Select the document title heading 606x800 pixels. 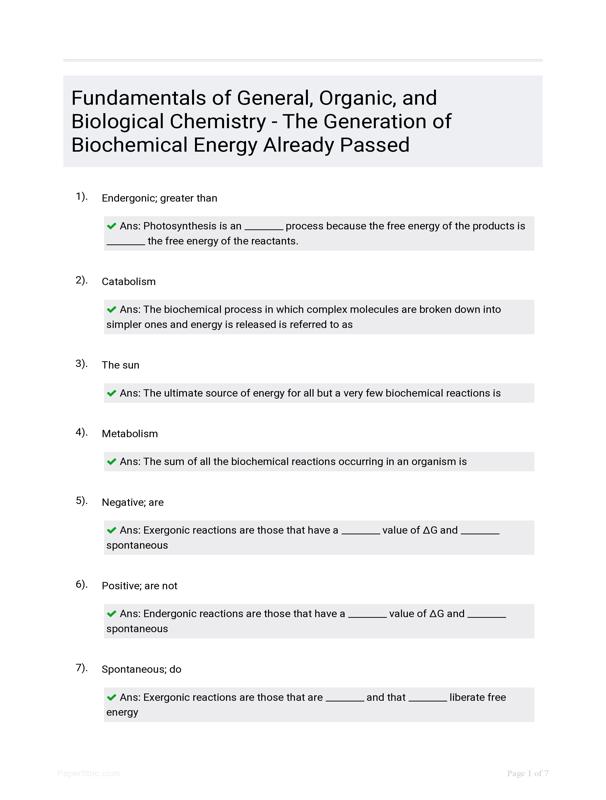(261, 121)
